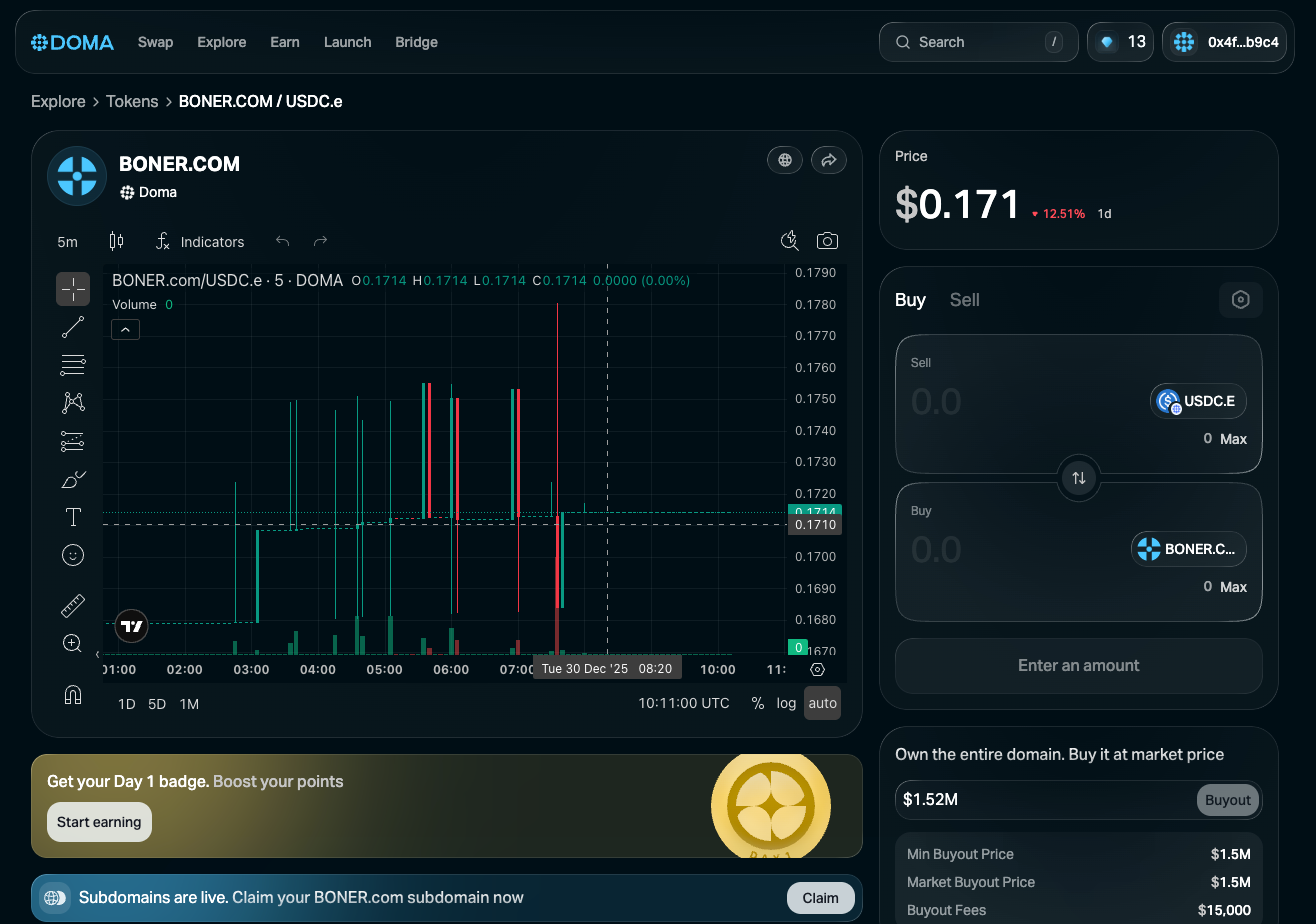Open the 5m timeframe dropdown
Image resolution: width=1316 pixels, height=924 pixels.
[67, 242]
